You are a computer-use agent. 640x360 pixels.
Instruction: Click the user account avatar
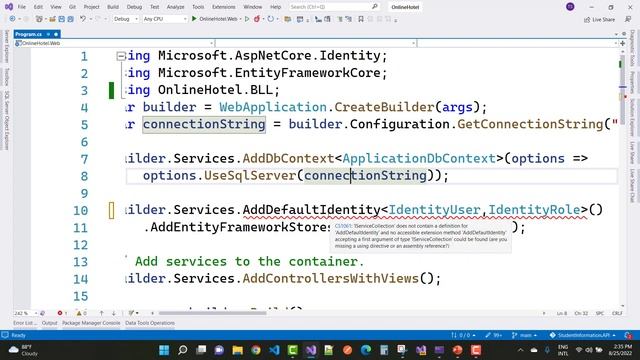pos(570,7)
